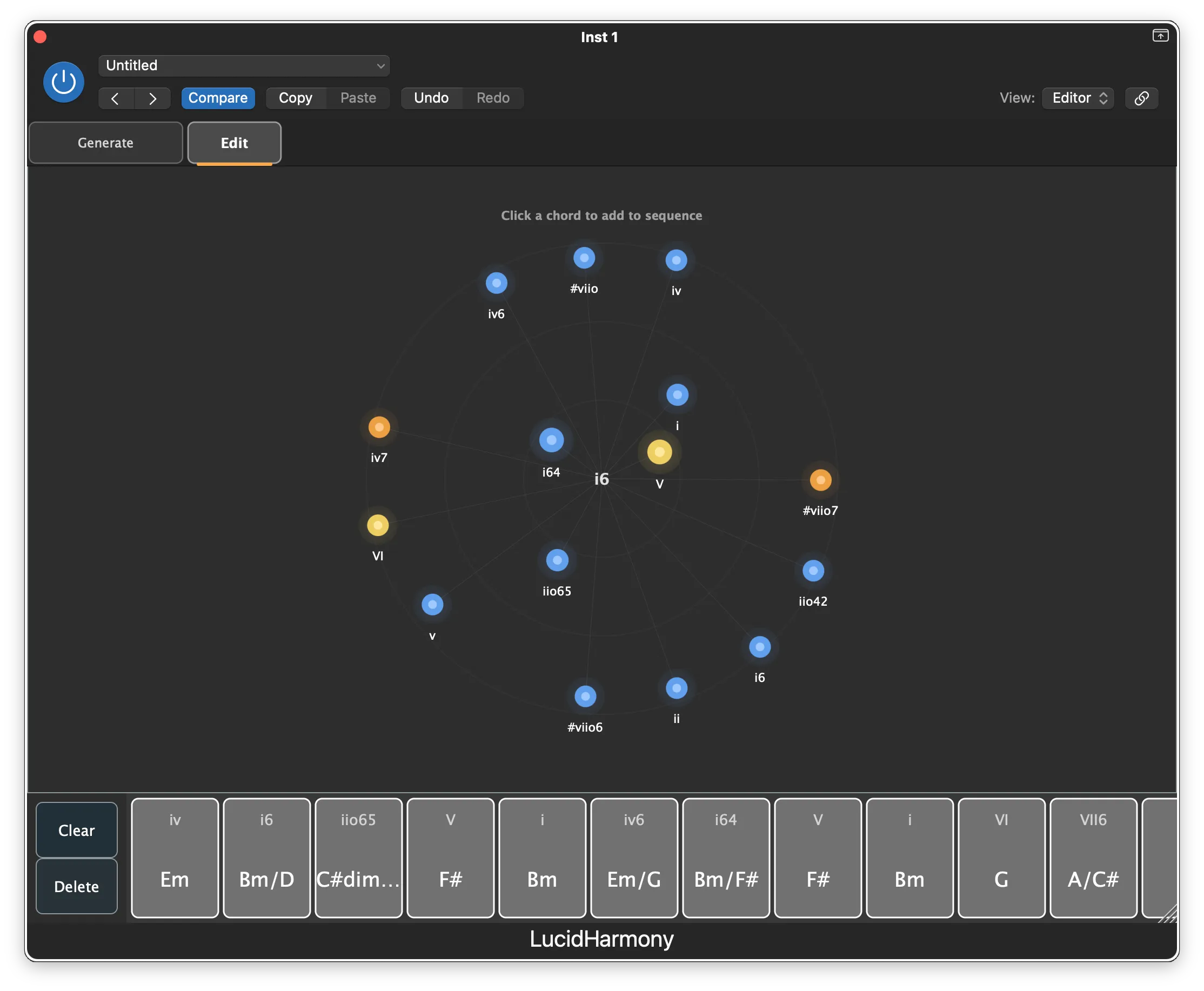The image size is (1204, 991).
Task: Select the iv6 chord node
Action: tap(497, 283)
